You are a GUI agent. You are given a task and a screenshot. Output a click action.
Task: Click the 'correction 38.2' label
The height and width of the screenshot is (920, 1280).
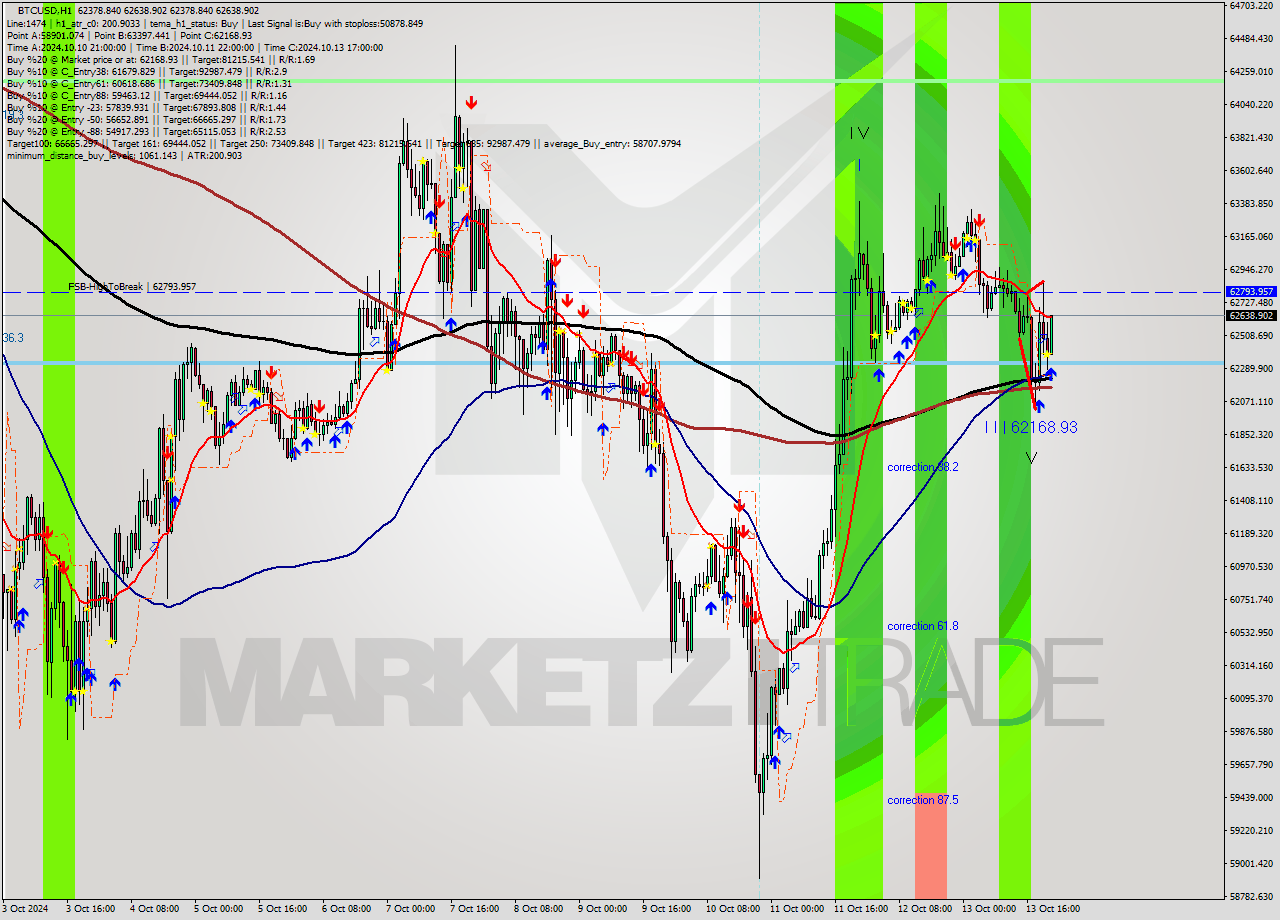point(923,467)
